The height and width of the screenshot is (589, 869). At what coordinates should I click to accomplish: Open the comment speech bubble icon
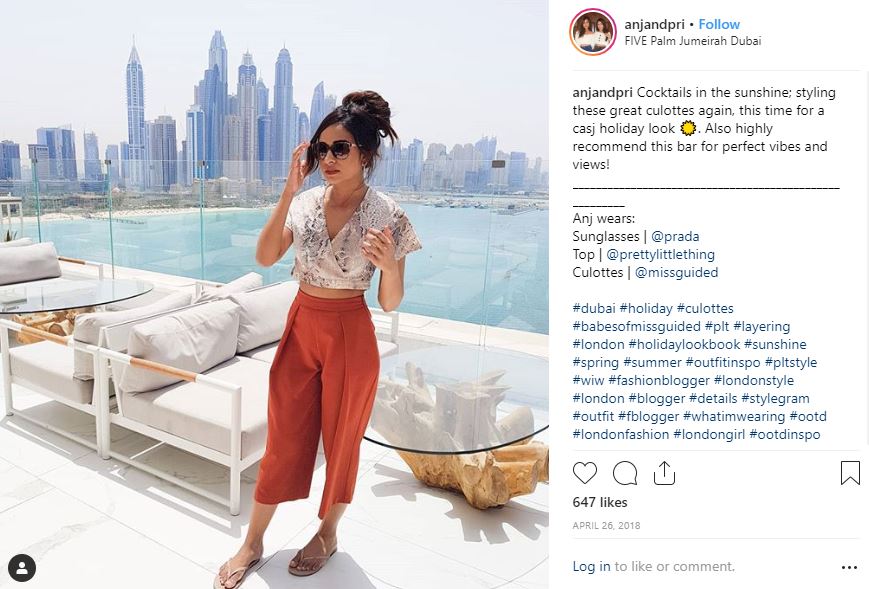click(625, 473)
